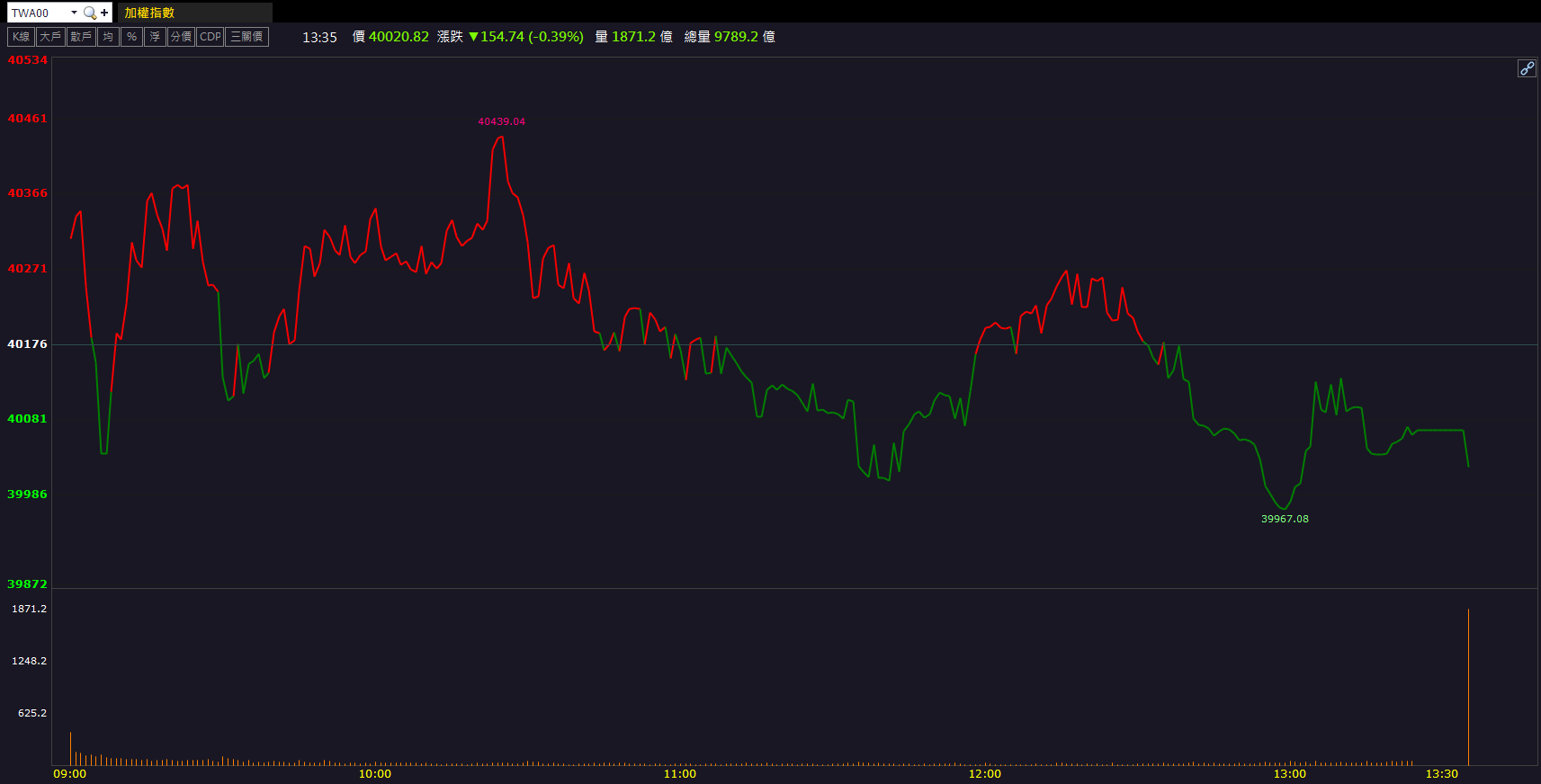Click the 625.2 volume axis label
This screenshot has height=784, width=1541.
pyautogui.click(x=31, y=713)
